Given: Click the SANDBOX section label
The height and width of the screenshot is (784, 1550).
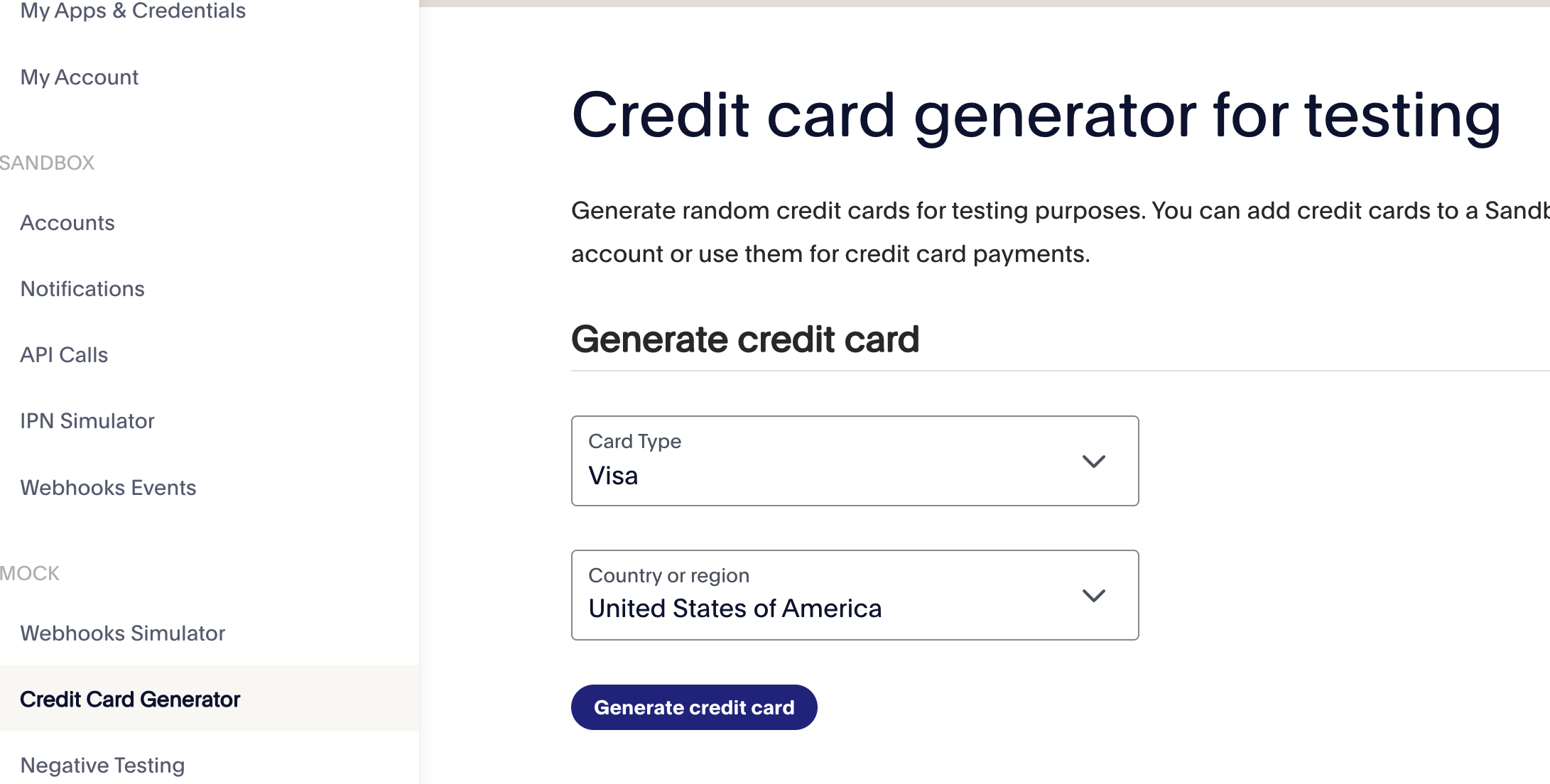Looking at the screenshot, I should point(48,163).
